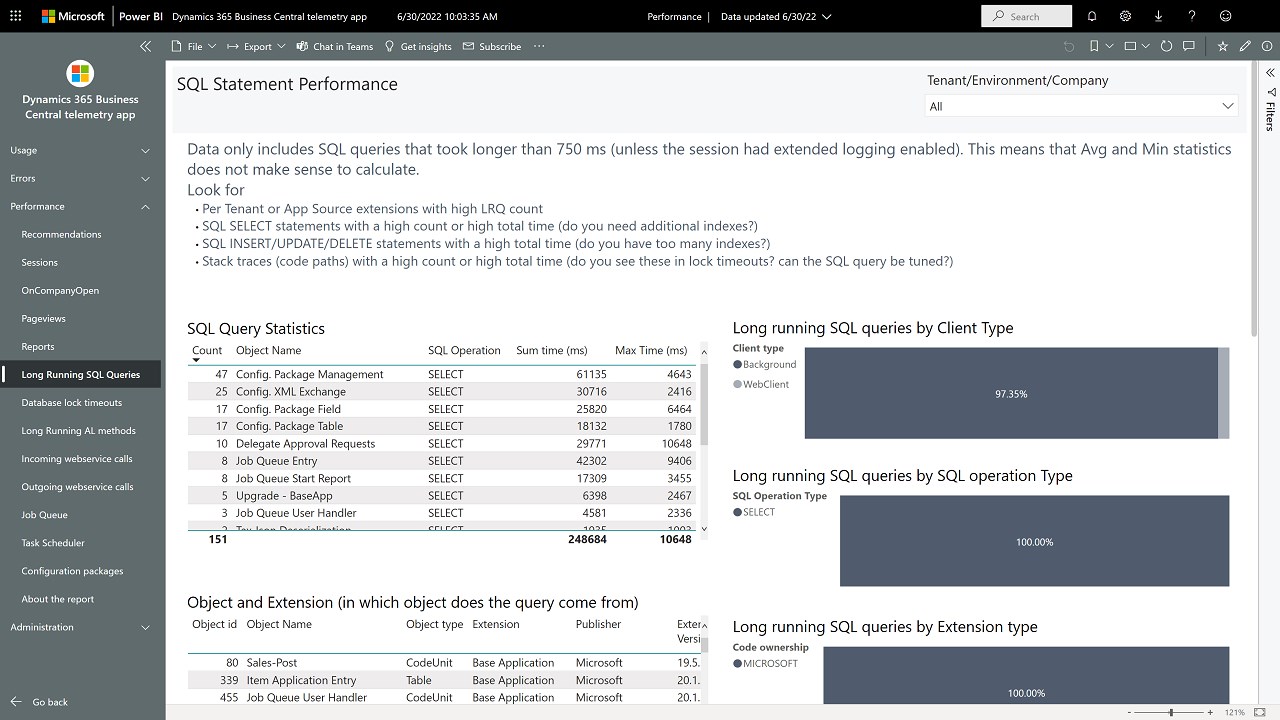This screenshot has width=1280, height=720.
Task: Open the comments icon in toolbar
Action: [x=1189, y=46]
